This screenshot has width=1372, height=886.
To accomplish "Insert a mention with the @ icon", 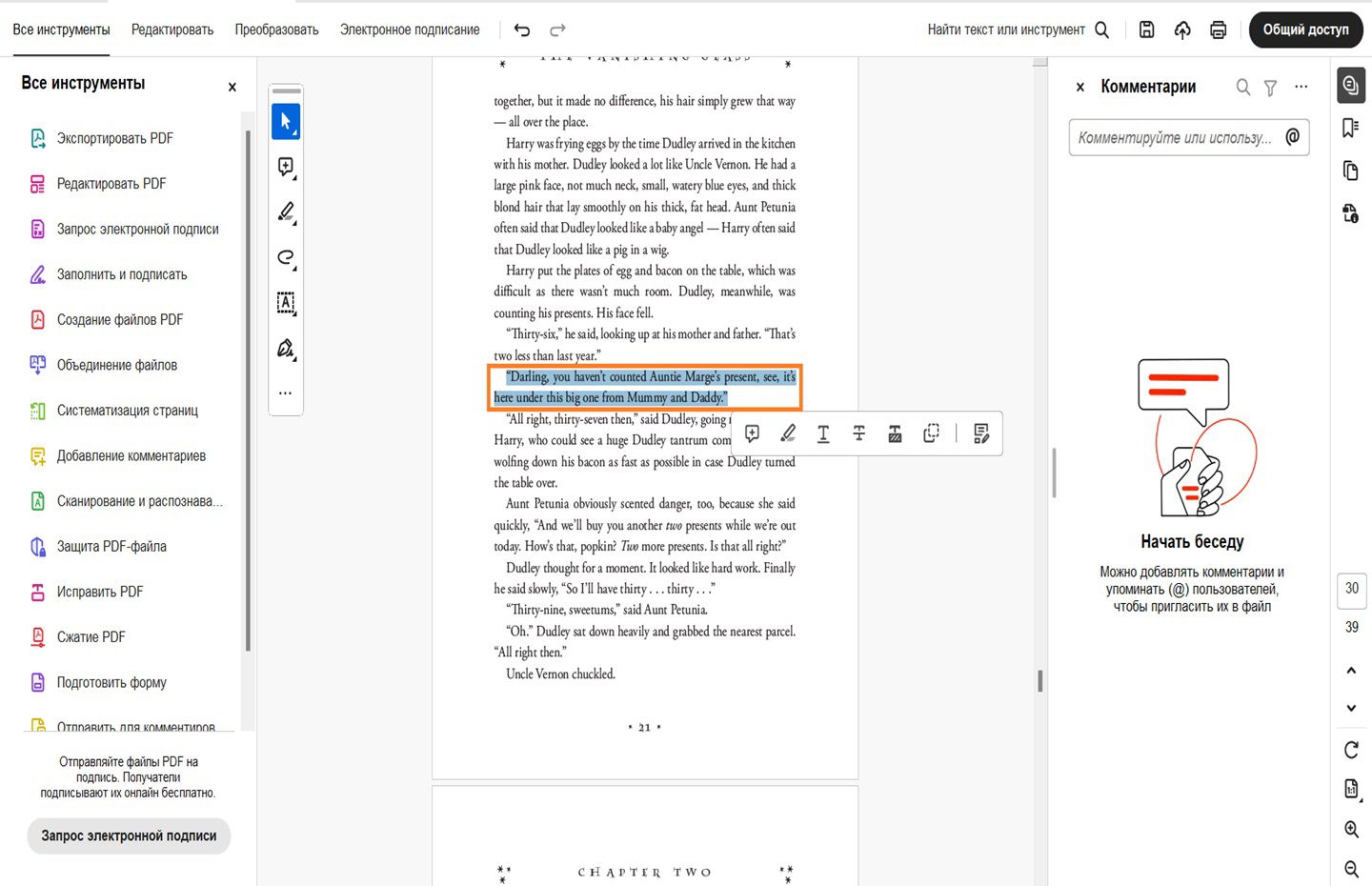I will pyautogui.click(x=1293, y=136).
